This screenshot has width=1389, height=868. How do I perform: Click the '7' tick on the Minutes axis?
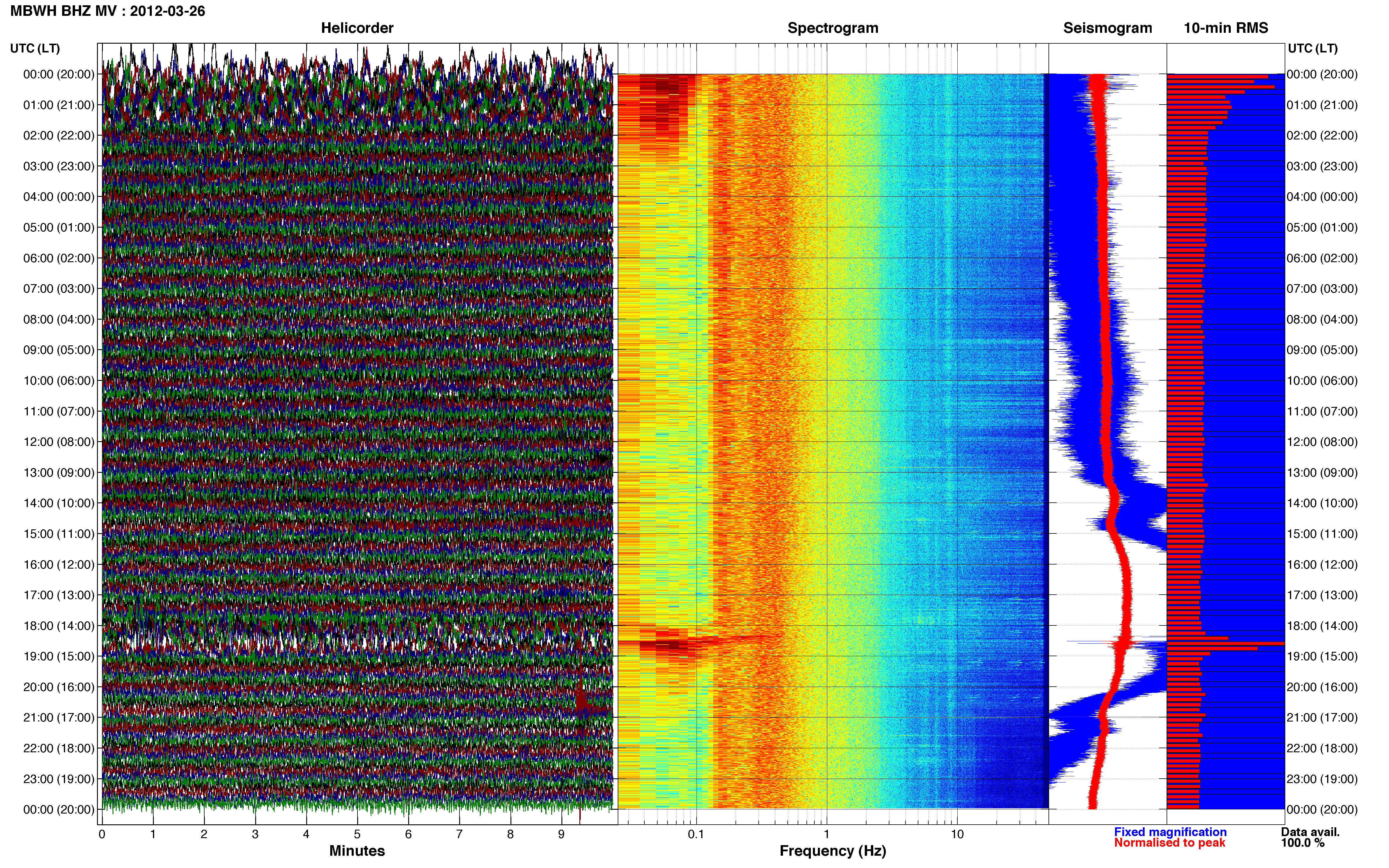tap(459, 834)
